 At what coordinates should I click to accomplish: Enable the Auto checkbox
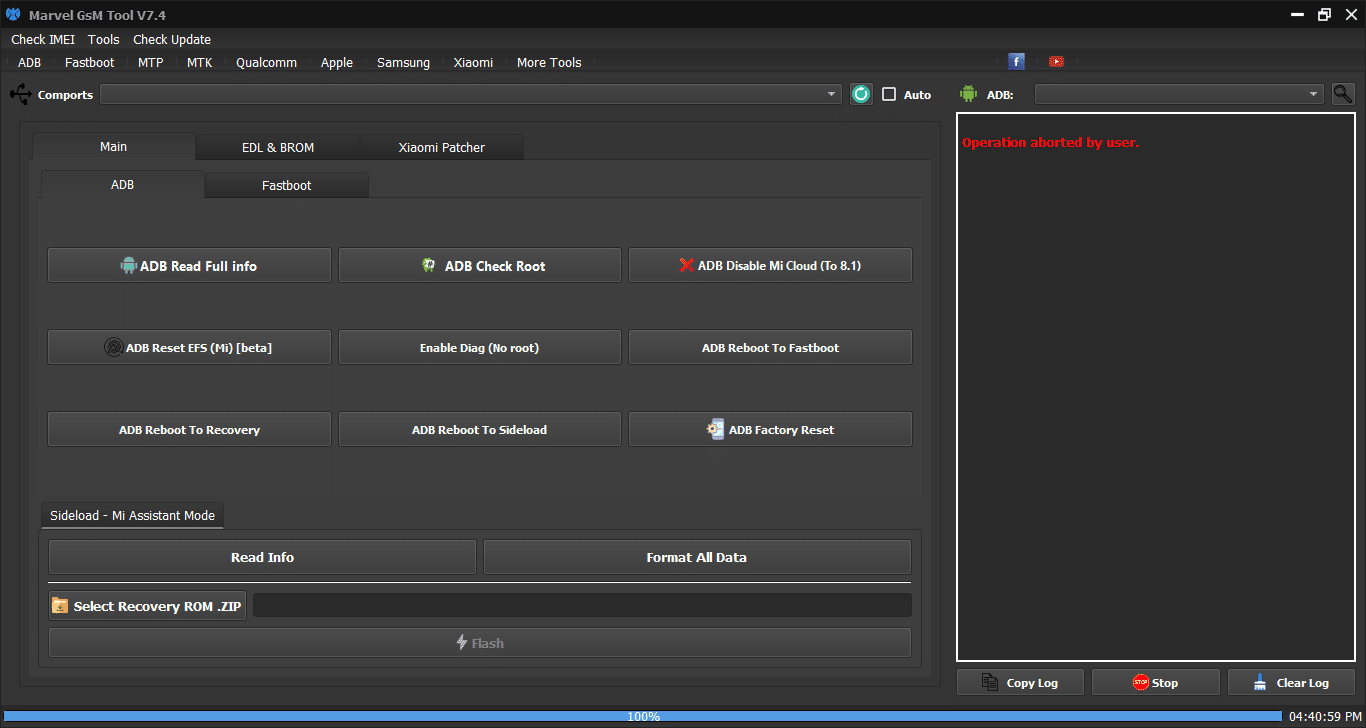coord(889,95)
